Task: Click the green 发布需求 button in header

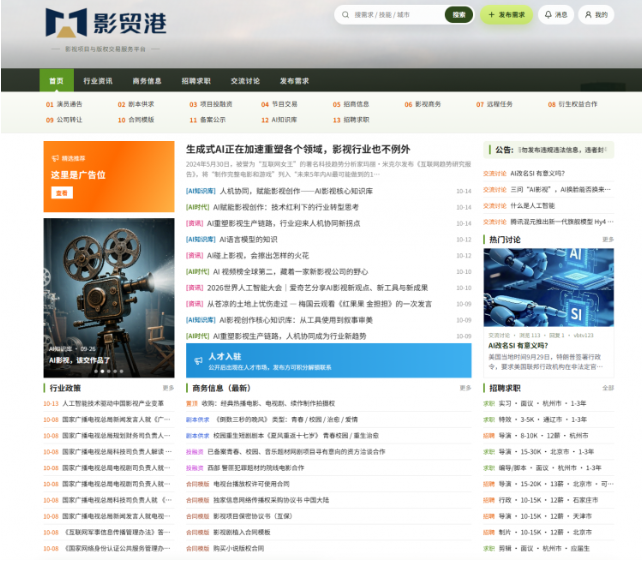Action: [506, 15]
